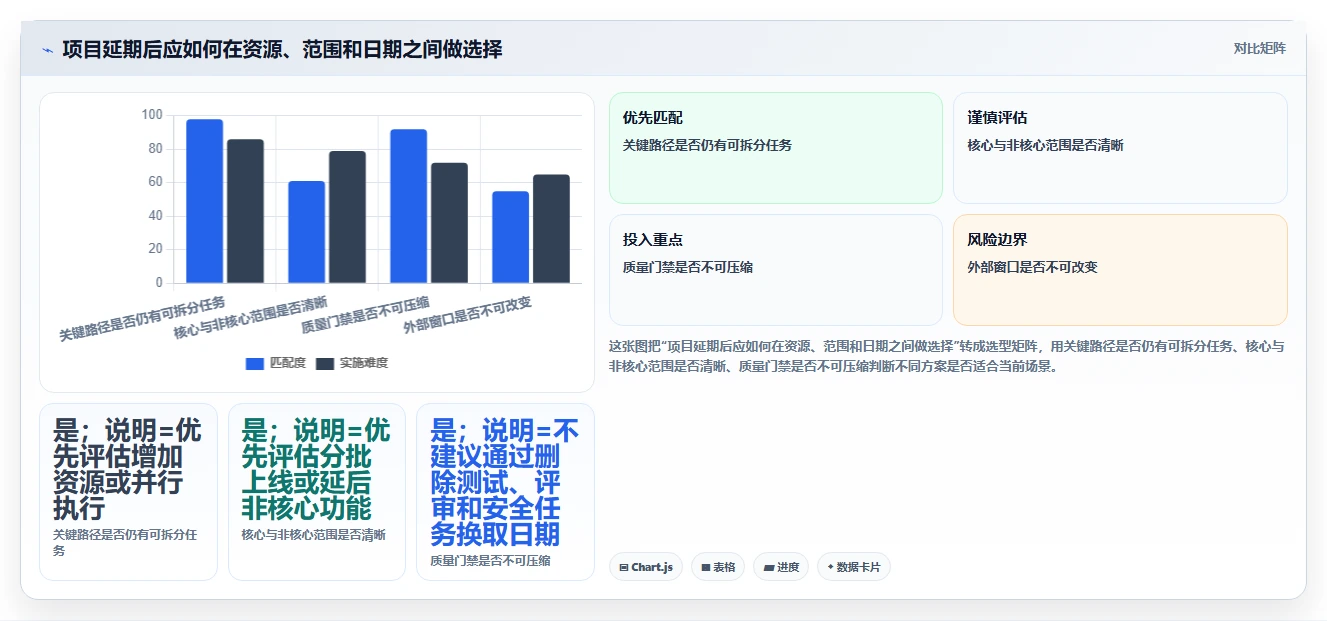Click the 对比矩阵 label in header
Image resolution: width=1327 pixels, height=621 pixels.
pos(1259,48)
